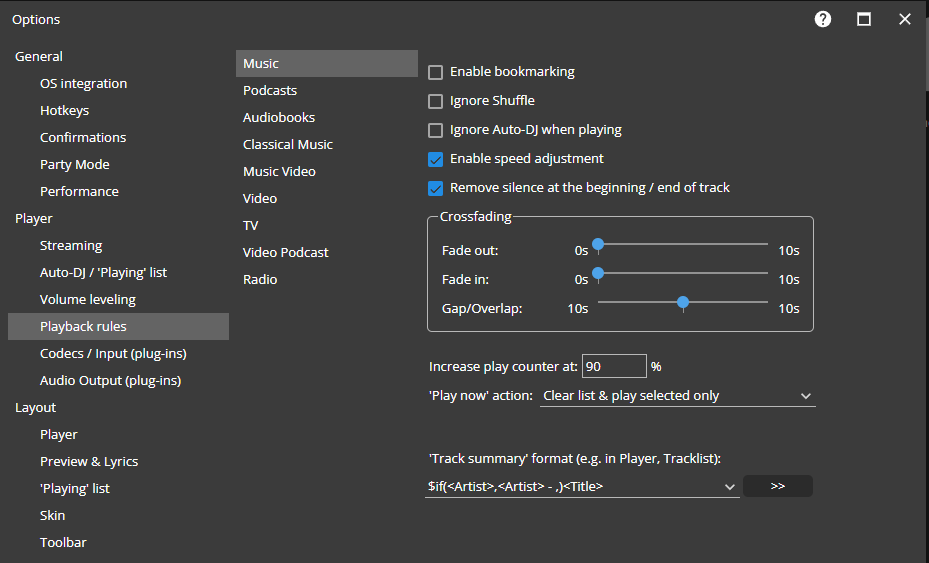
Task: Go to Hotkeys settings
Action: (x=65, y=110)
